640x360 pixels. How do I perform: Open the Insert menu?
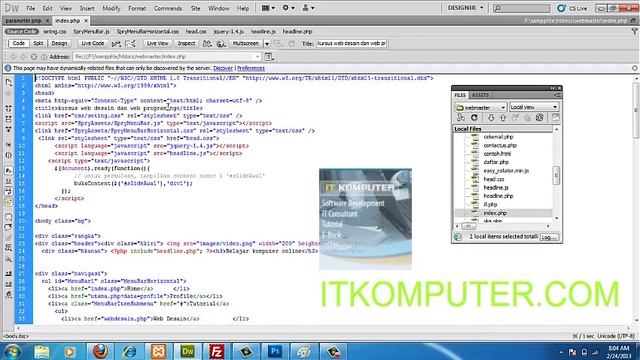(87, 8)
